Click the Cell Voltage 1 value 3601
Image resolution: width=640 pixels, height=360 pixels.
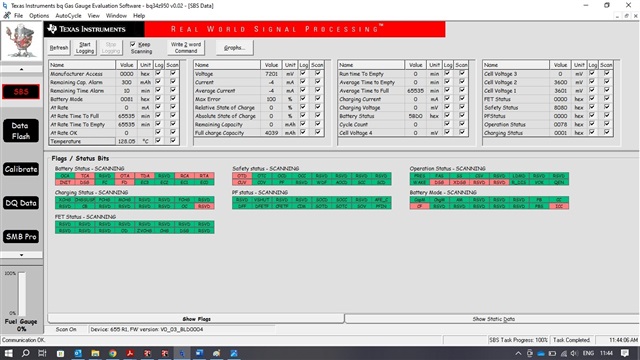[x=560, y=91]
